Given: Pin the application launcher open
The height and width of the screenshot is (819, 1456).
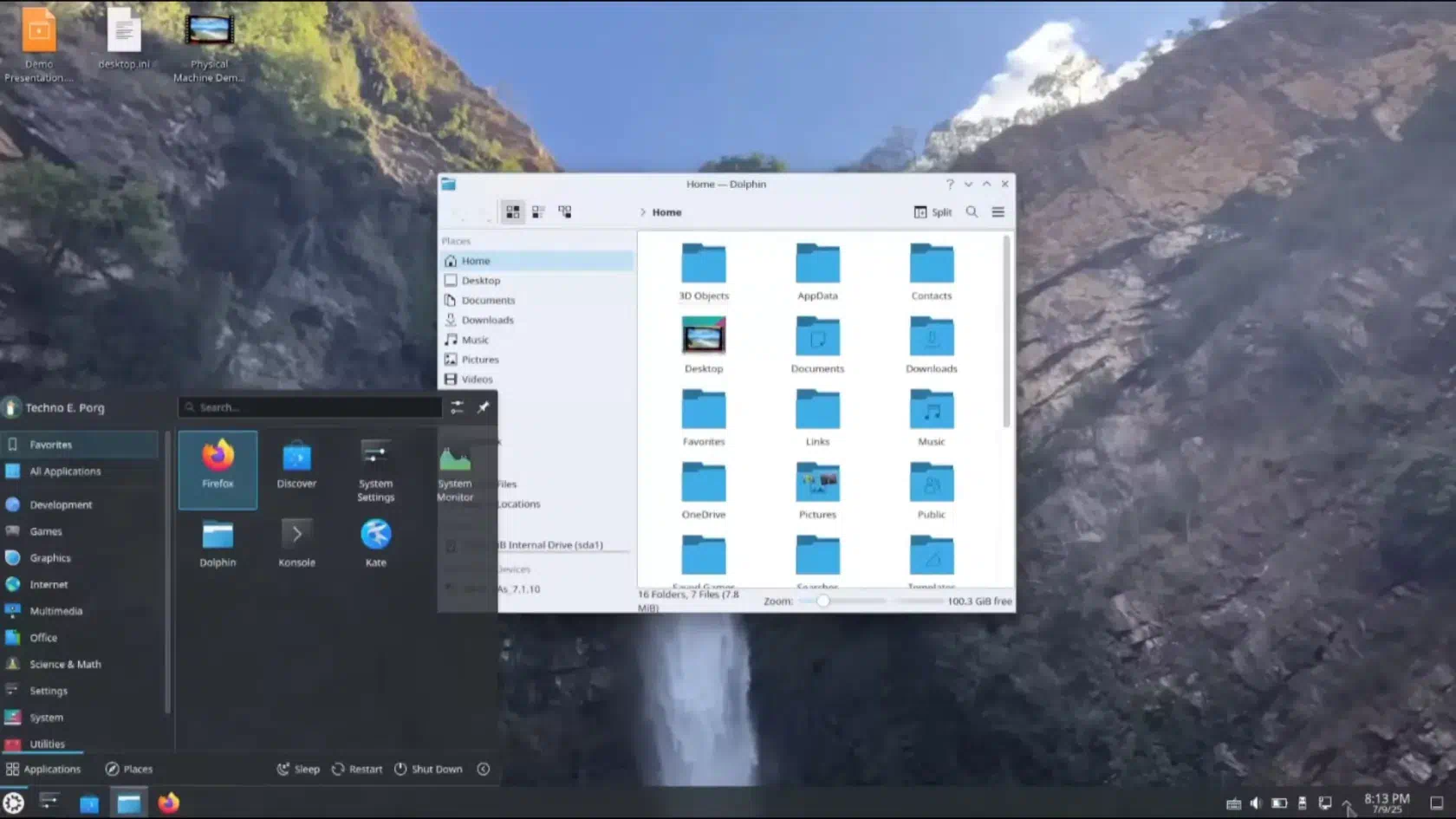Looking at the screenshot, I should coord(484,407).
